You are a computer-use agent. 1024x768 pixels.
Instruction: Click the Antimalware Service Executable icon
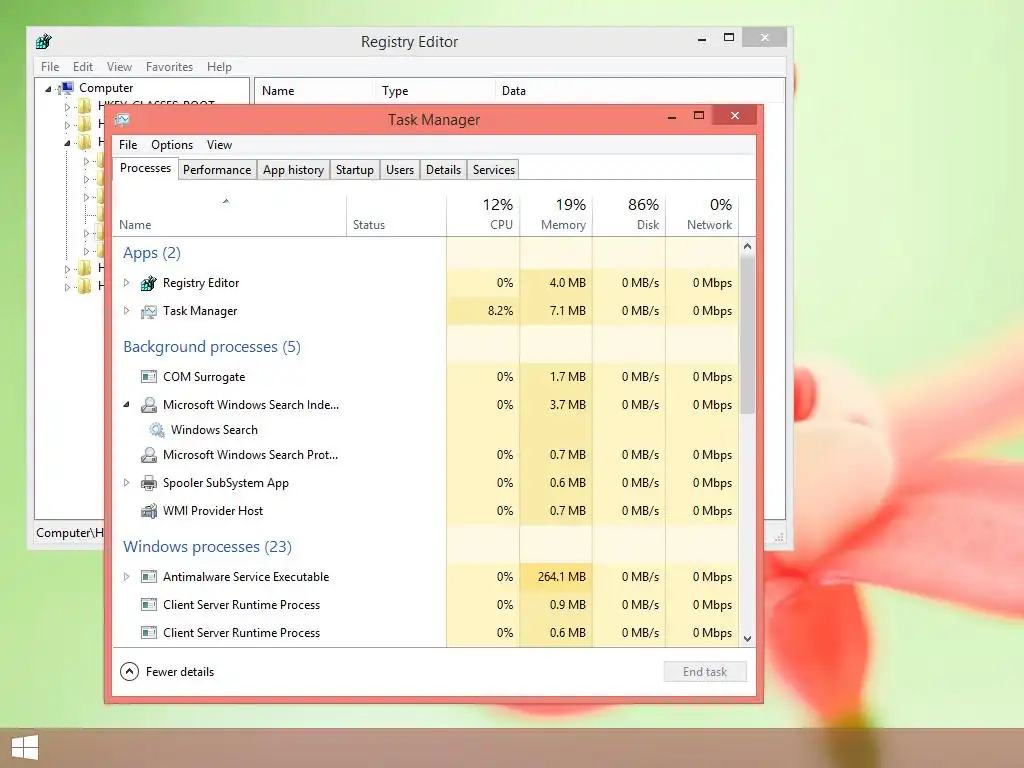coord(149,577)
